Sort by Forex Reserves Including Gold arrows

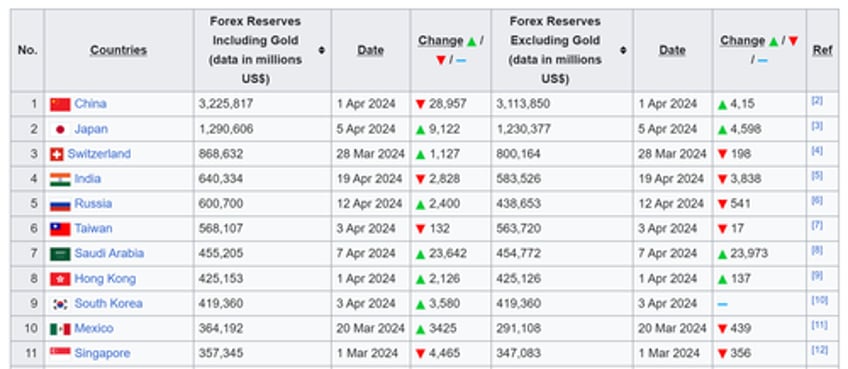[x=321, y=50]
